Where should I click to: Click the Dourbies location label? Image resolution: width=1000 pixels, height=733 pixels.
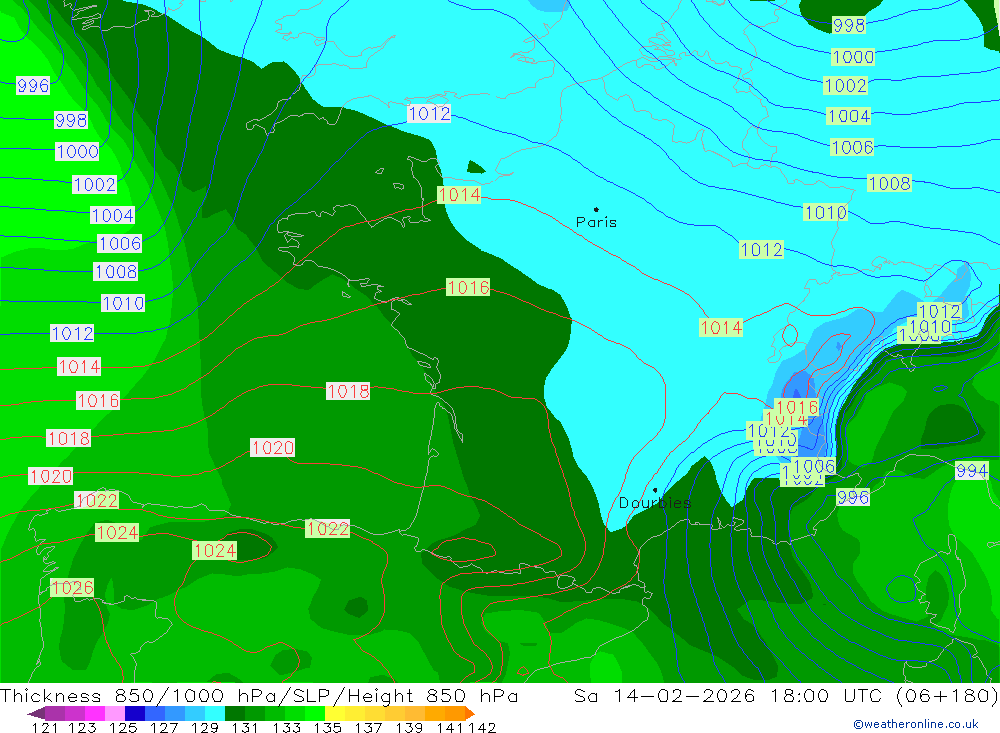pyautogui.click(x=655, y=503)
